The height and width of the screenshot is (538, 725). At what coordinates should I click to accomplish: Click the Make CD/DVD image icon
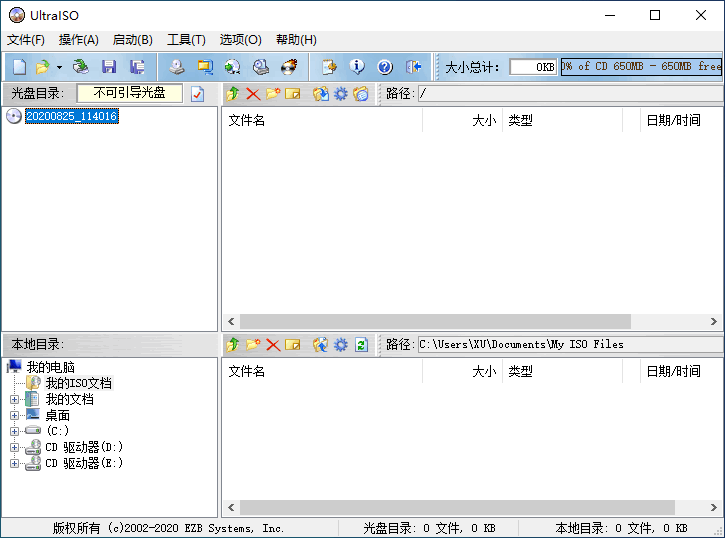[x=177, y=67]
